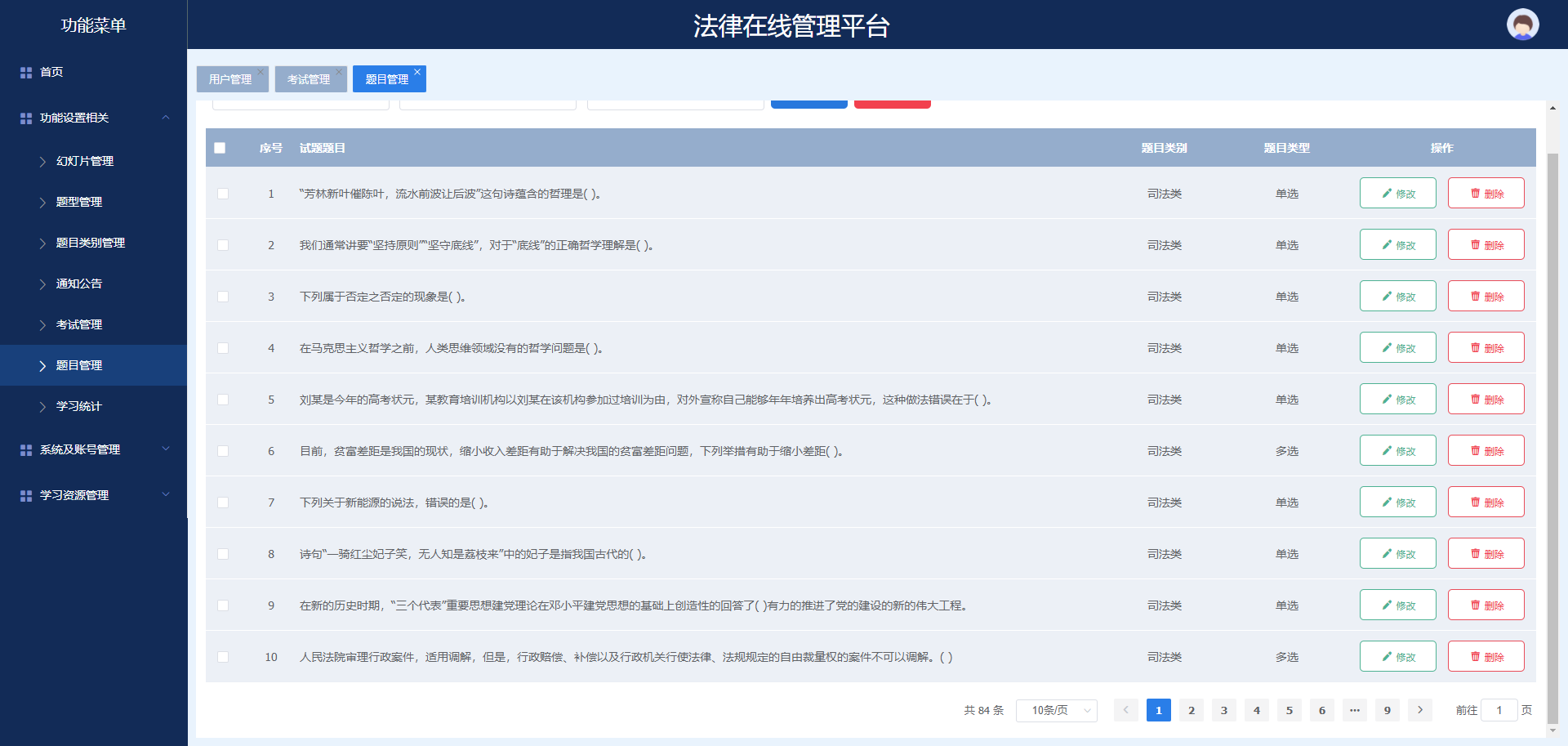The width and height of the screenshot is (1568, 746).
Task: Close the 考试管理 tab with its X
Action: coord(339,72)
